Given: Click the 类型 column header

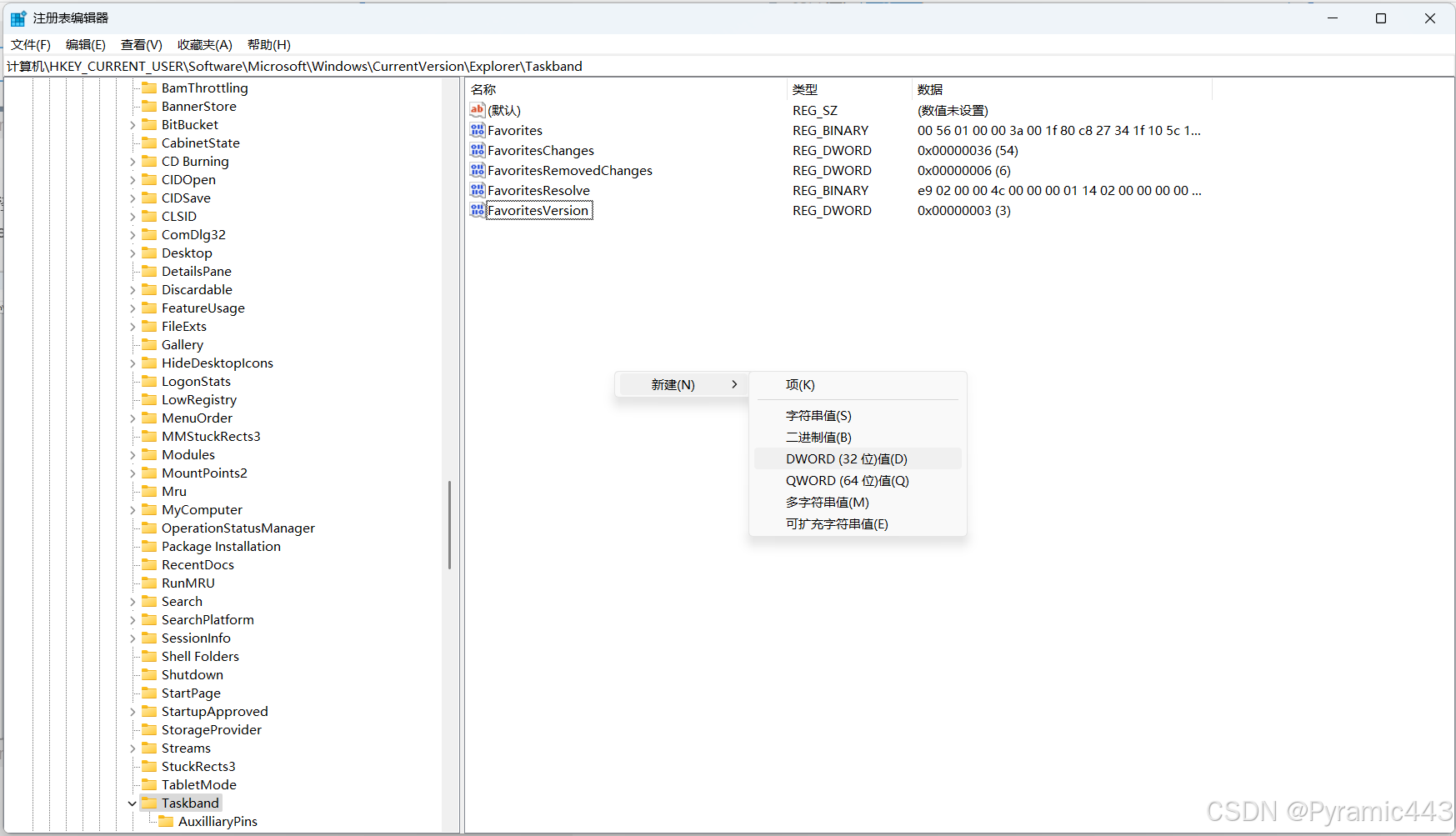Looking at the screenshot, I should 849,89.
